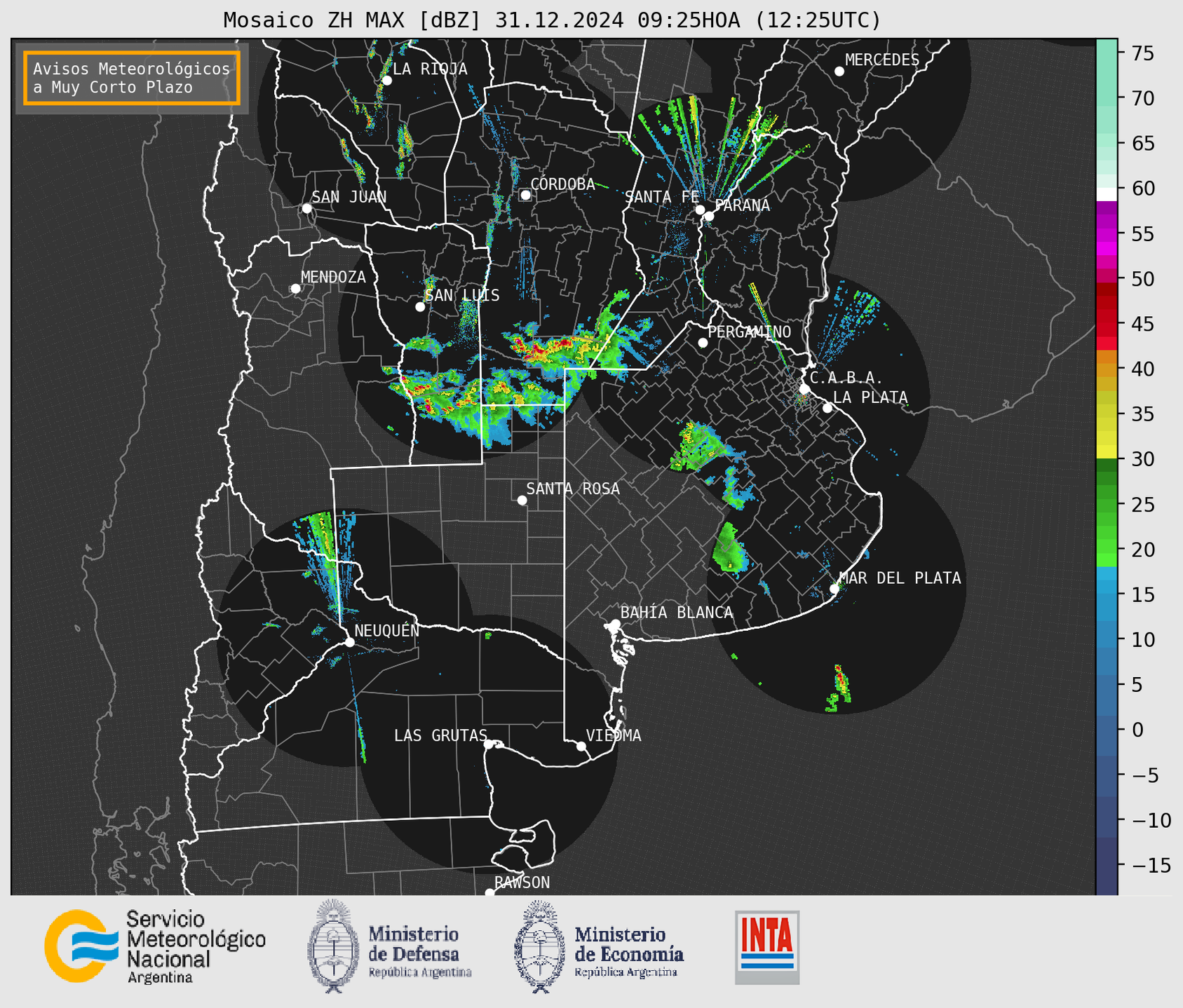Click the LAS GRUTAS label text
The width and height of the screenshot is (1183, 1008).
coord(440,735)
